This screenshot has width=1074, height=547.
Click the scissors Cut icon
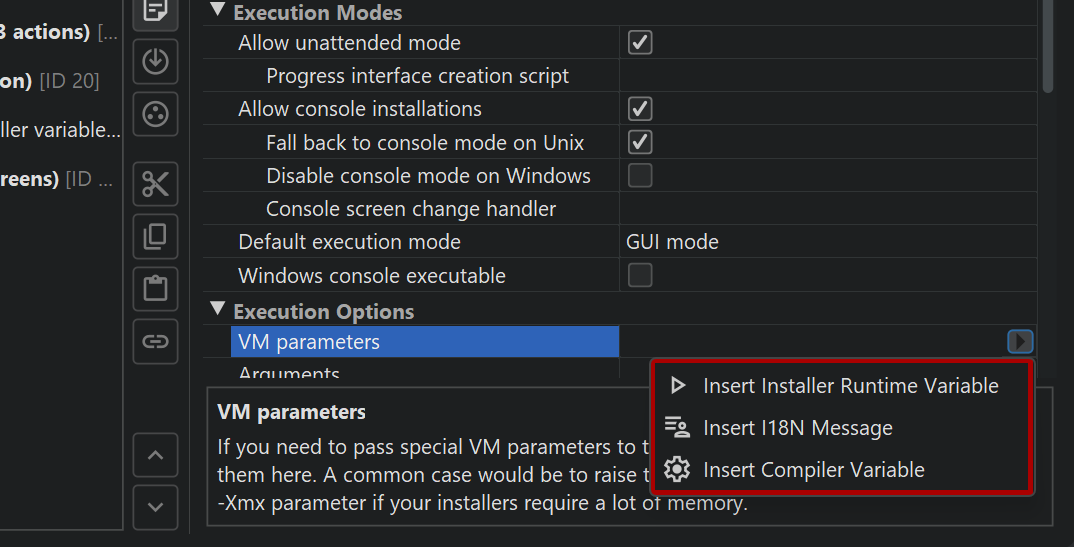pyautogui.click(x=155, y=185)
